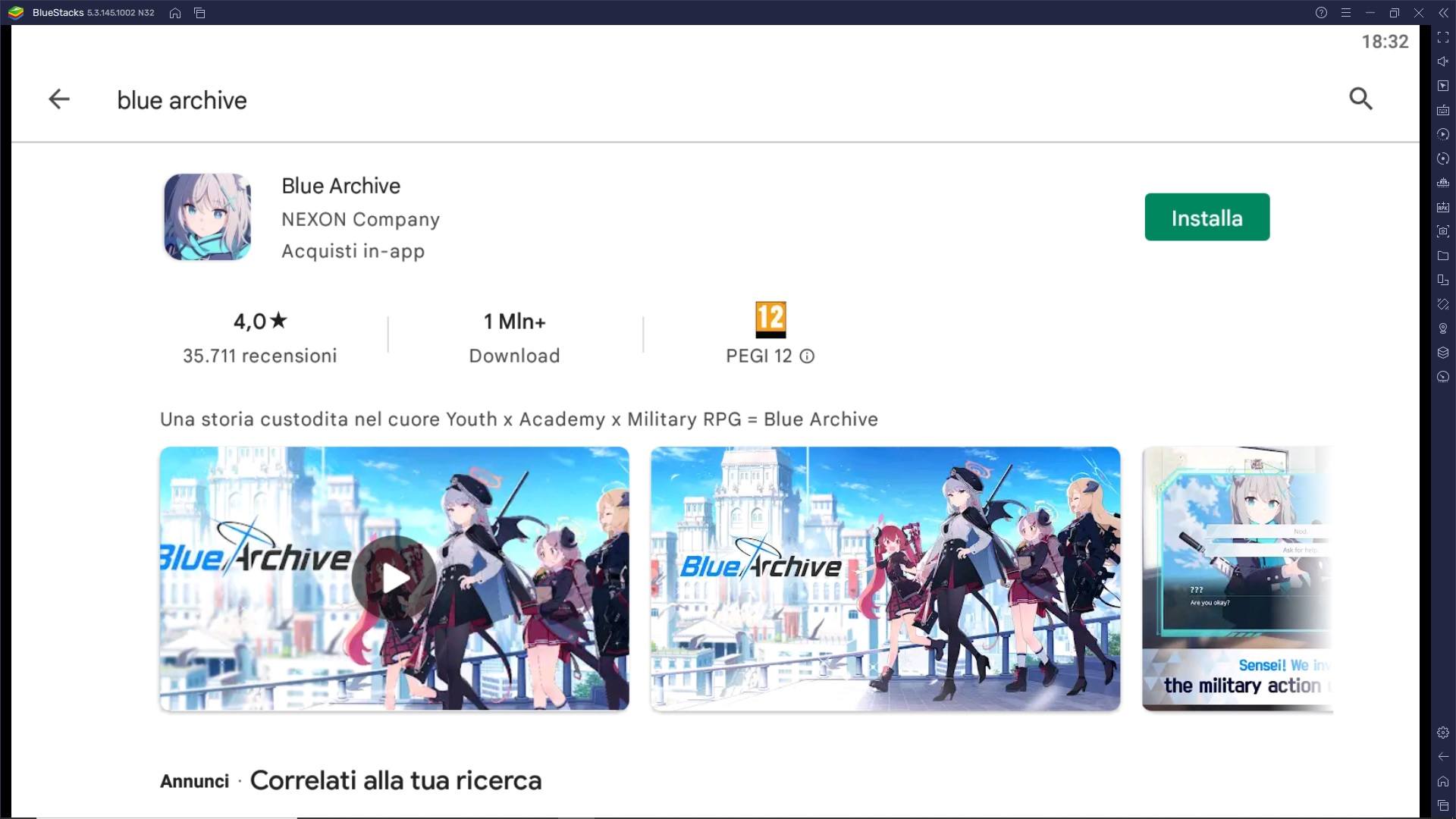Open recent apps icon in sidebar
This screenshot has height=819, width=1456.
[1443, 805]
